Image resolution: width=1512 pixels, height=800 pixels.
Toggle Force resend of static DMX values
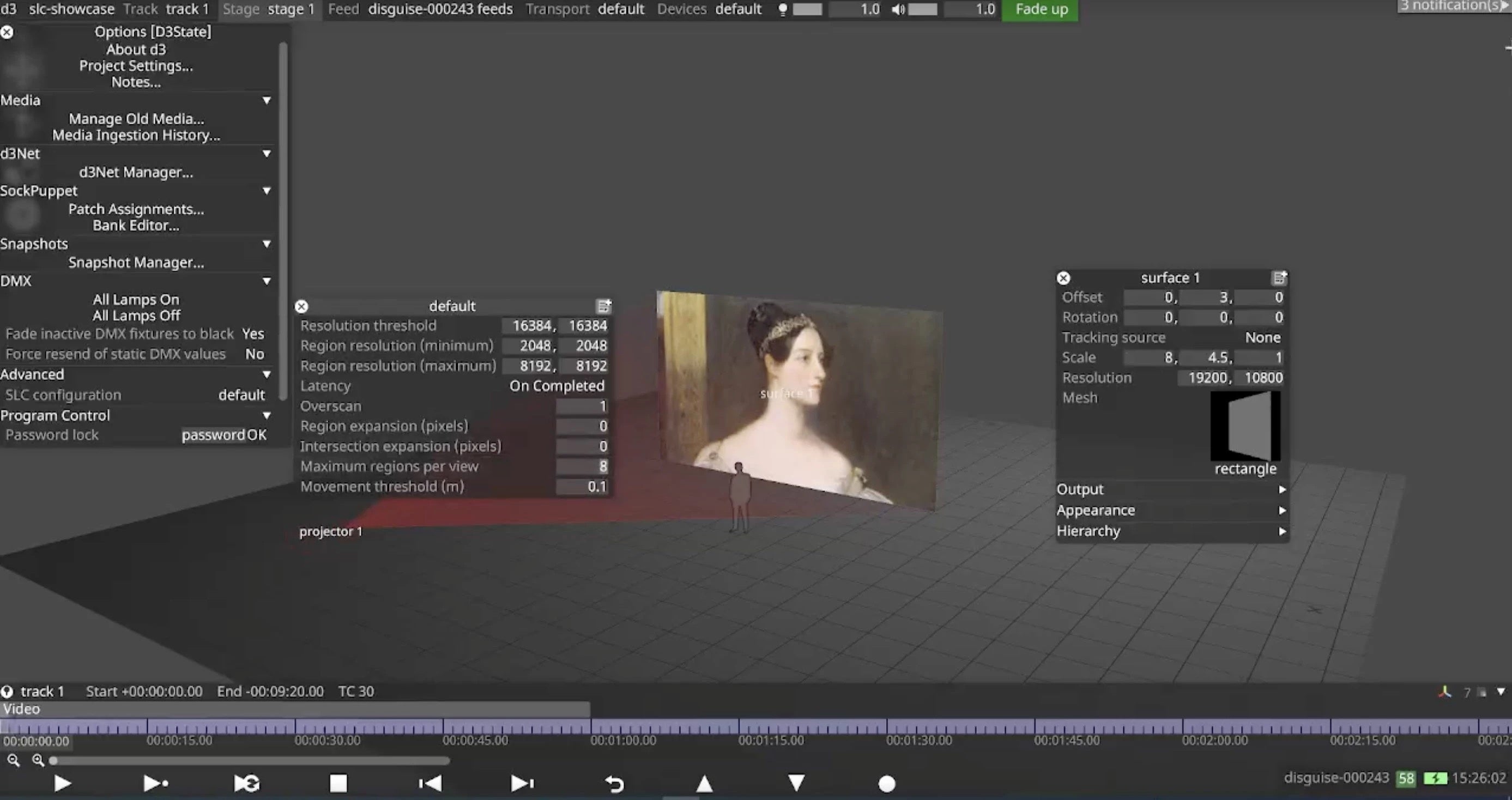pyautogui.click(x=254, y=354)
